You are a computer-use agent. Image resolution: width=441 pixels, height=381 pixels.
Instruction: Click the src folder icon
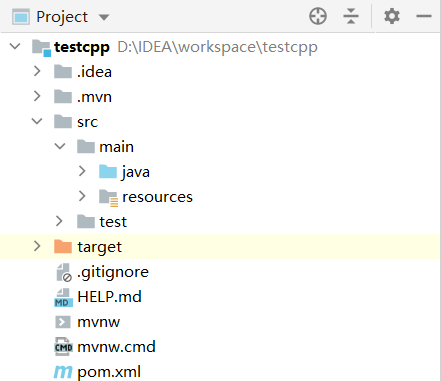pos(63,121)
